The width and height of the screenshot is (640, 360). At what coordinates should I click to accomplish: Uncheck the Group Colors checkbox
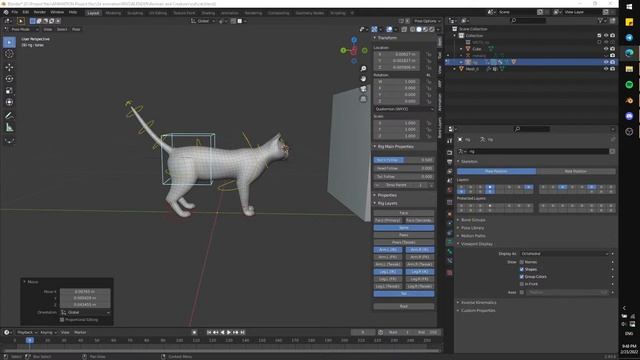(522, 277)
